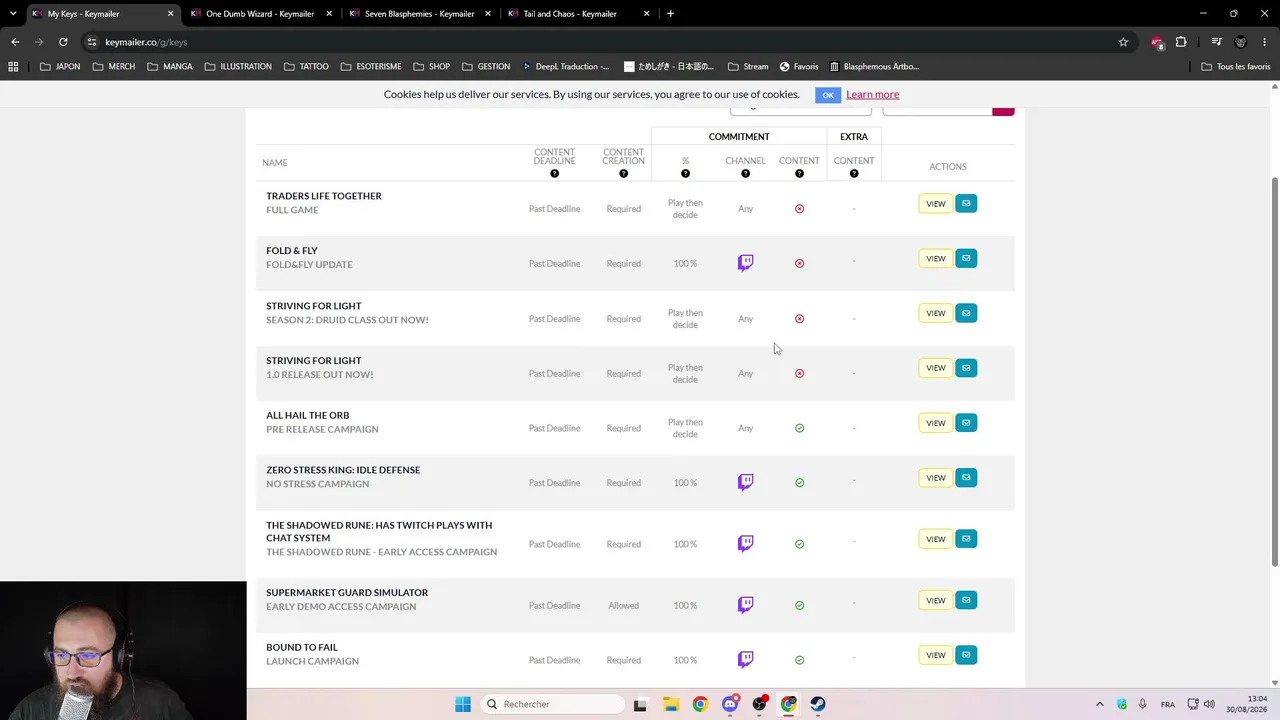The height and width of the screenshot is (720, 1280).
Task: Click the ZERO STRESS KING: IDLE DEFENSE title
Action: [343, 470]
